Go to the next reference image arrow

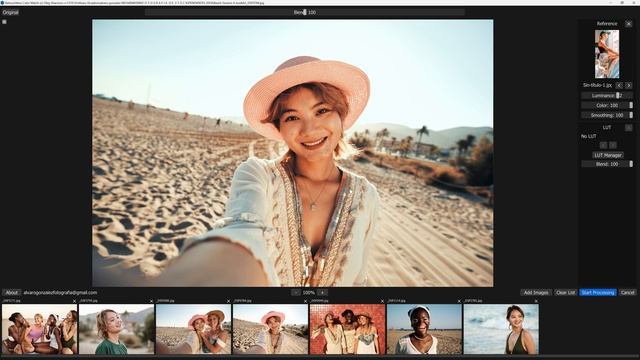(629, 85)
